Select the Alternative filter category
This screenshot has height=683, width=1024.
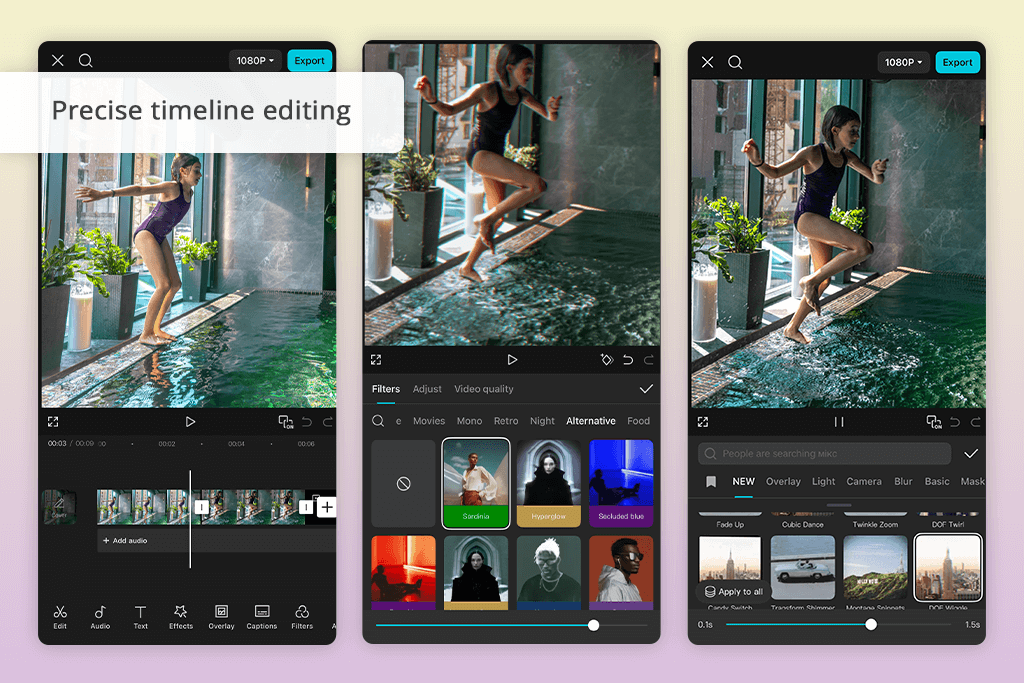(x=591, y=421)
